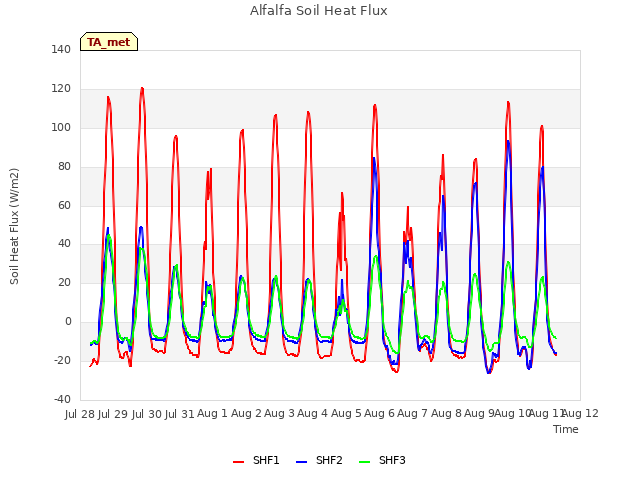Click the x-axis label Aug 1
This screenshot has width=640, height=480.
coord(212,413)
